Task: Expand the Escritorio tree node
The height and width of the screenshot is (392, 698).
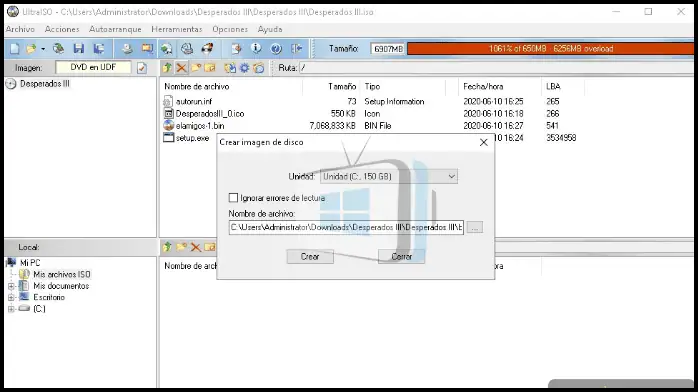Action: (11, 297)
